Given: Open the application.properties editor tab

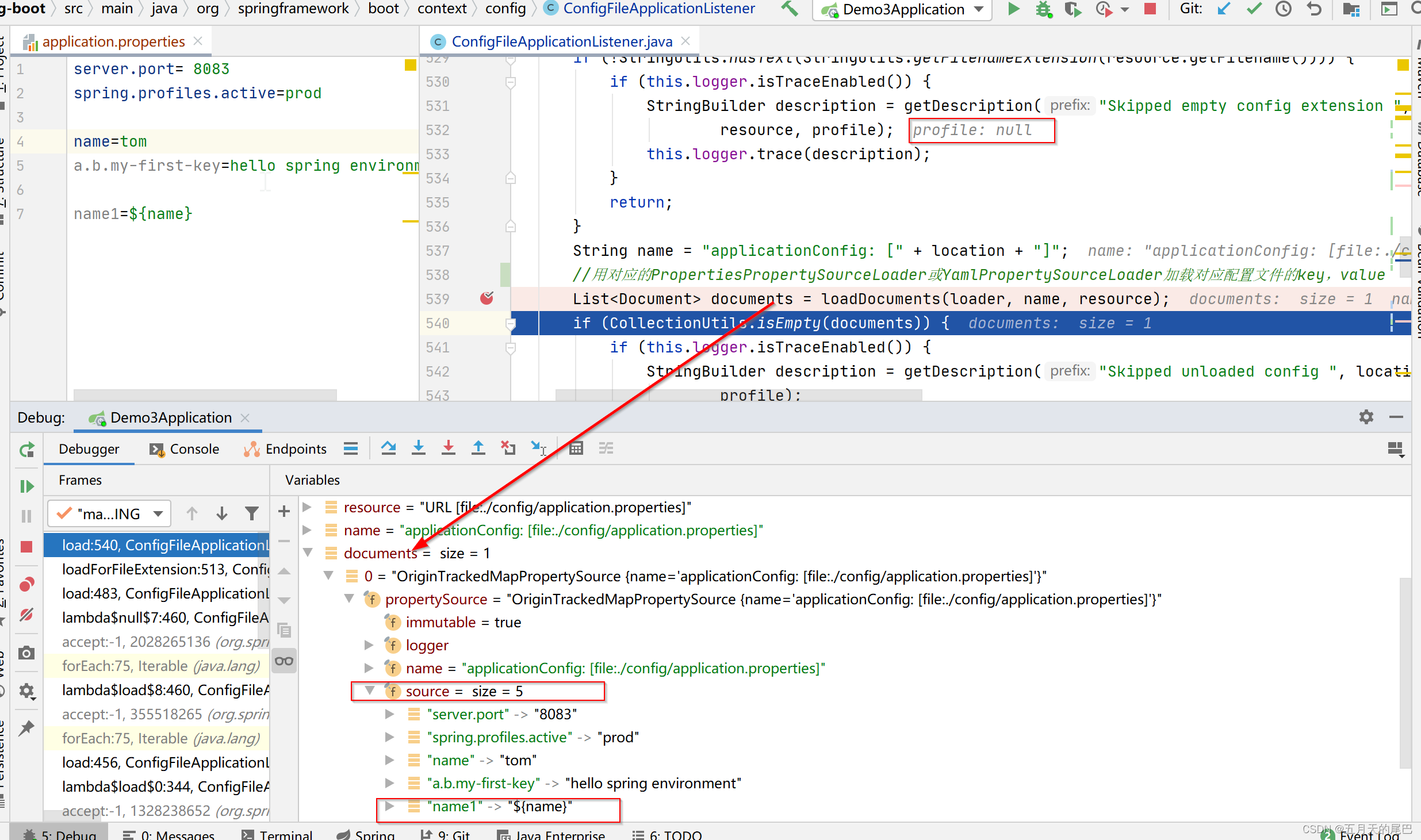Looking at the screenshot, I should (x=113, y=41).
